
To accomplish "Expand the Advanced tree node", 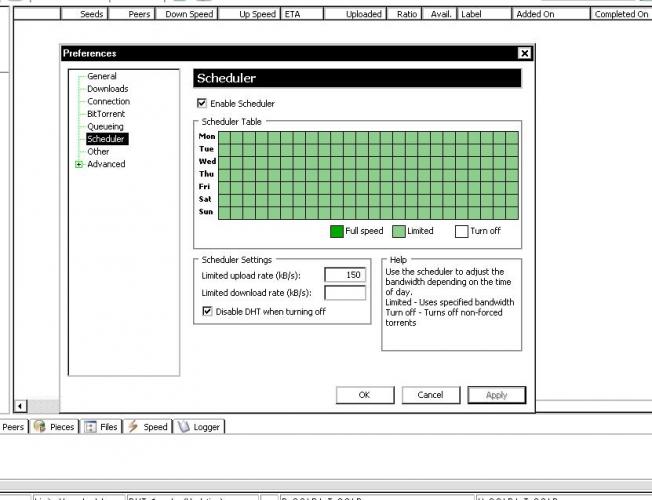I will click(x=79, y=164).
